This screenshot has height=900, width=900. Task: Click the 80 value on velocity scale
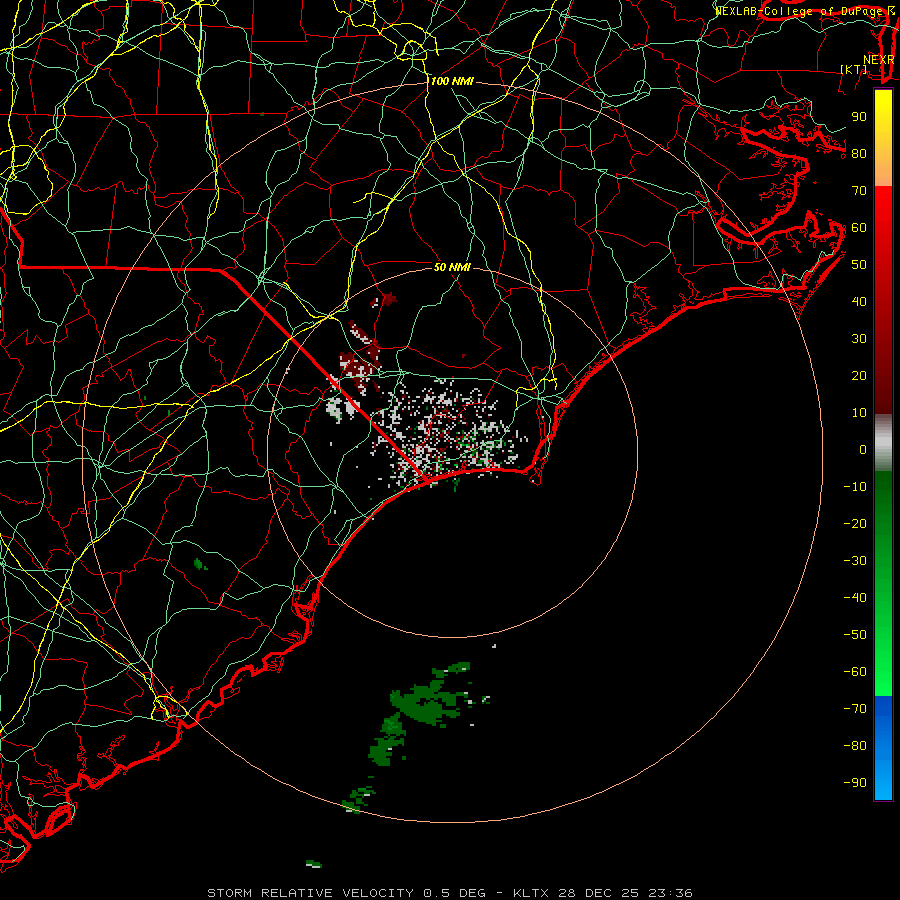(859, 154)
